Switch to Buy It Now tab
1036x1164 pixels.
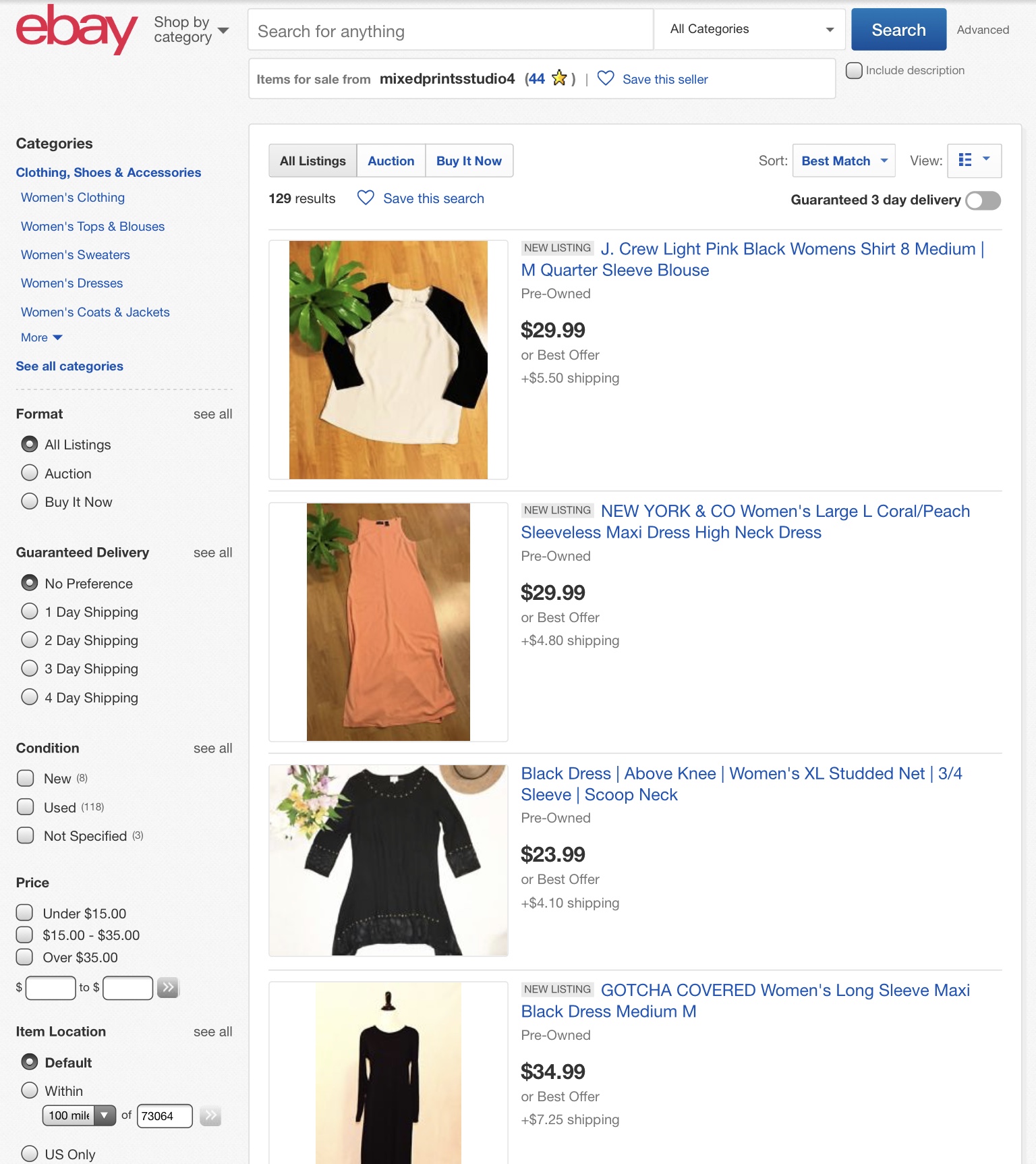469,161
